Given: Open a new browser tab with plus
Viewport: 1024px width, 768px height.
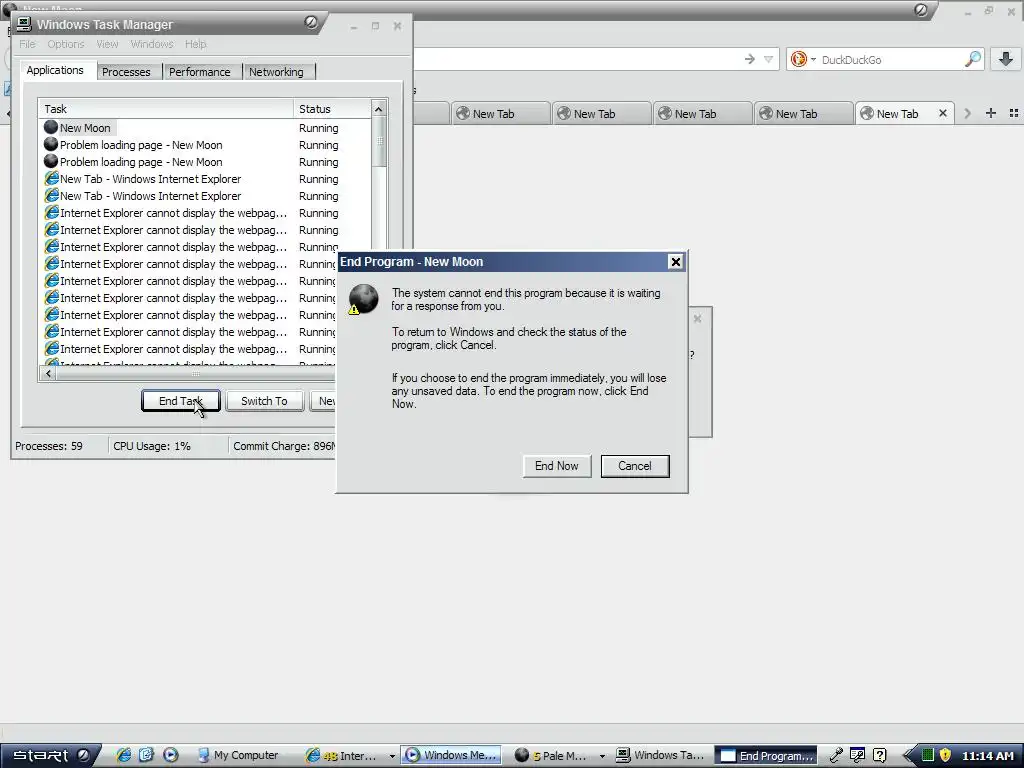Looking at the screenshot, I should pyautogui.click(x=991, y=113).
